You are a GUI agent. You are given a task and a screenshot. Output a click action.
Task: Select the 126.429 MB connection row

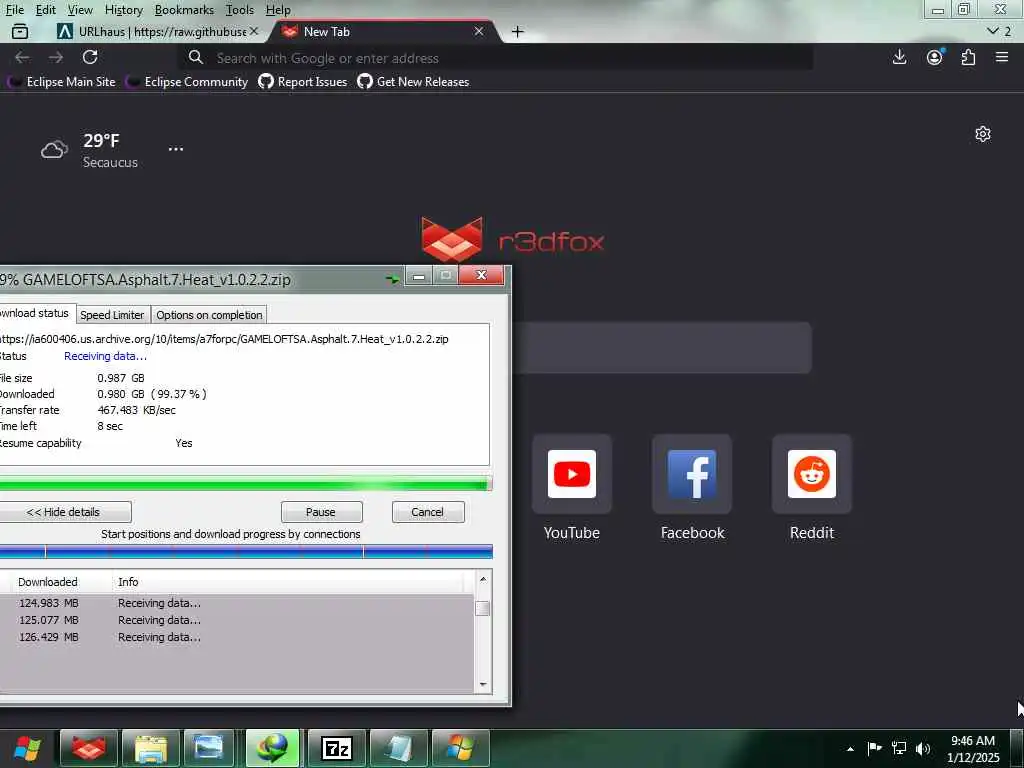point(237,637)
